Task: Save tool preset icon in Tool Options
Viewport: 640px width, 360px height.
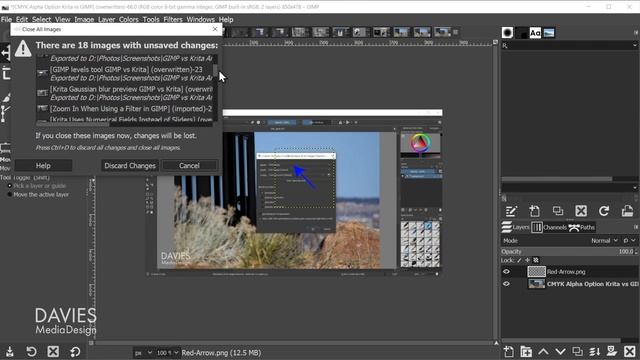Action: 10,352
